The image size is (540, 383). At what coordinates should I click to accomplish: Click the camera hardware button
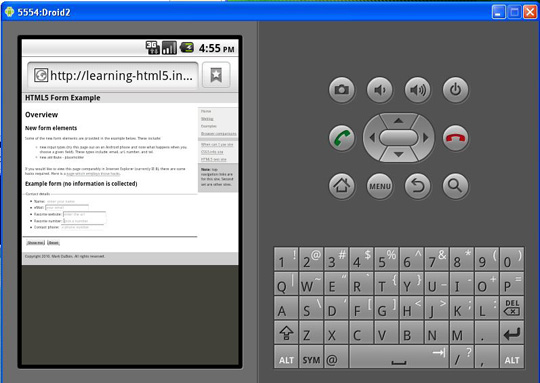pos(342,90)
